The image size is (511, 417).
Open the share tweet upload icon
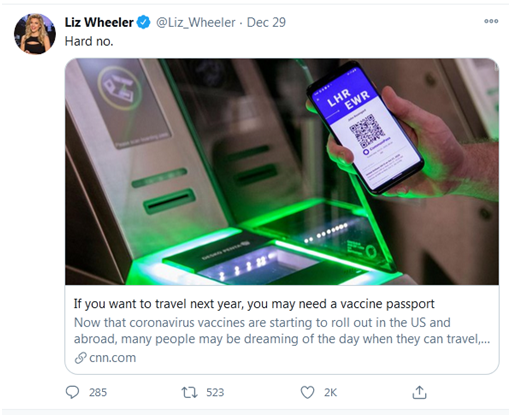pos(419,392)
